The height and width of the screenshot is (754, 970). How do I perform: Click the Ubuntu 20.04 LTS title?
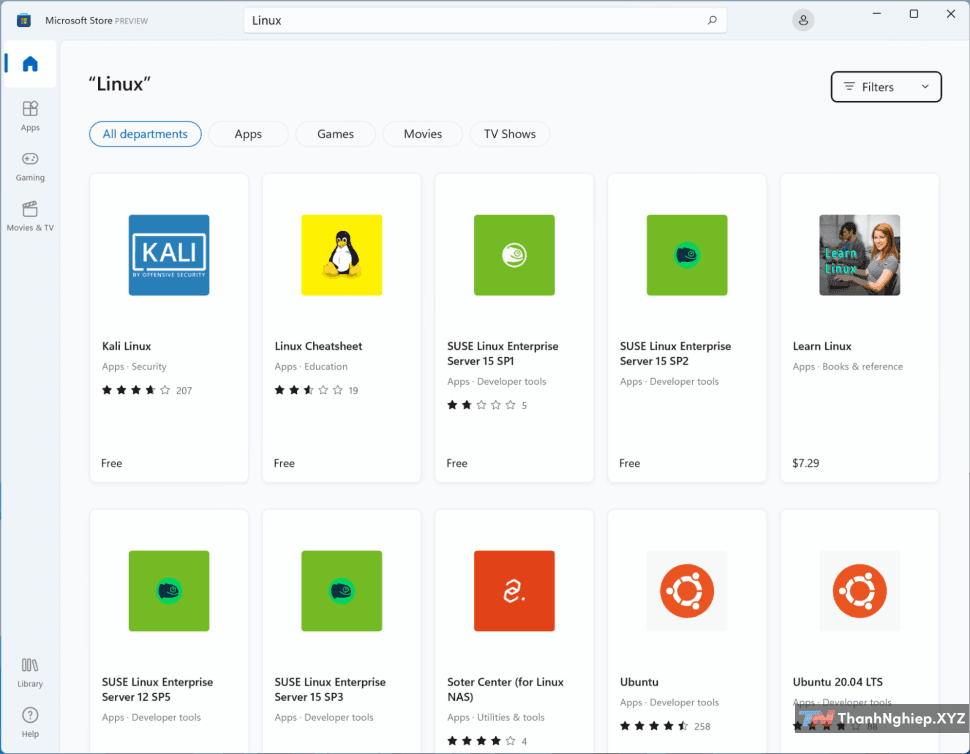pyautogui.click(x=837, y=682)
